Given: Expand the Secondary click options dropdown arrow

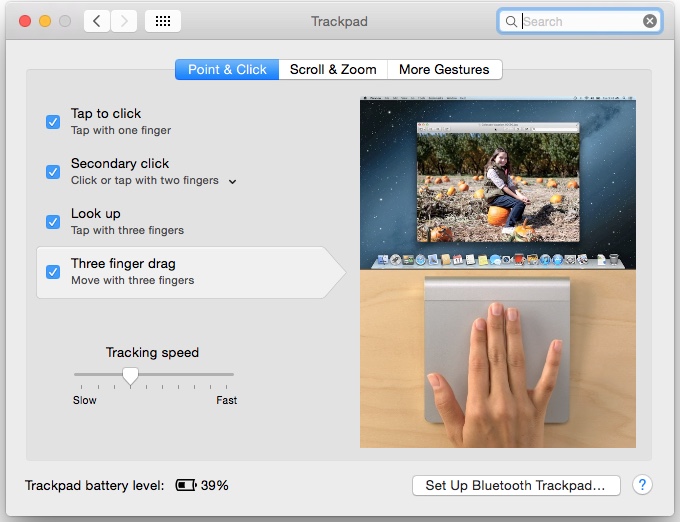Looking at the screenshot, I should [x=232, y=182].
